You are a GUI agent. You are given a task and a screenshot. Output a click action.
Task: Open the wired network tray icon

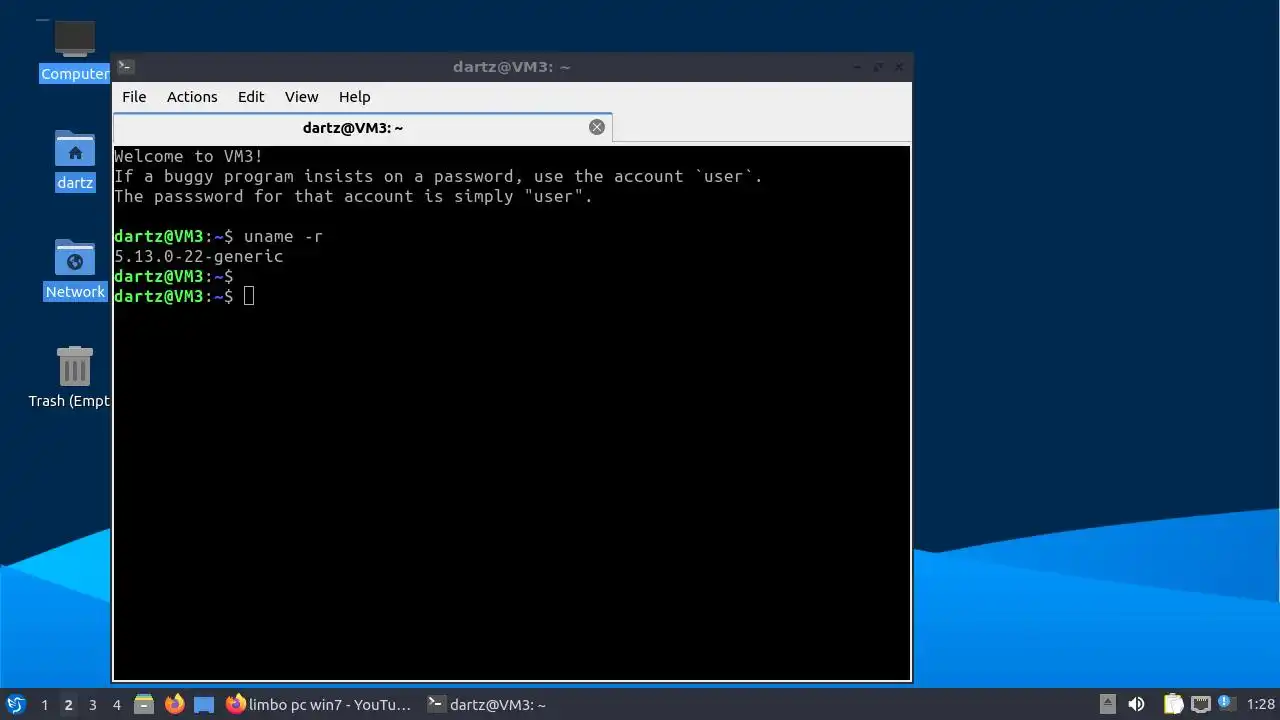point(1200,704)
